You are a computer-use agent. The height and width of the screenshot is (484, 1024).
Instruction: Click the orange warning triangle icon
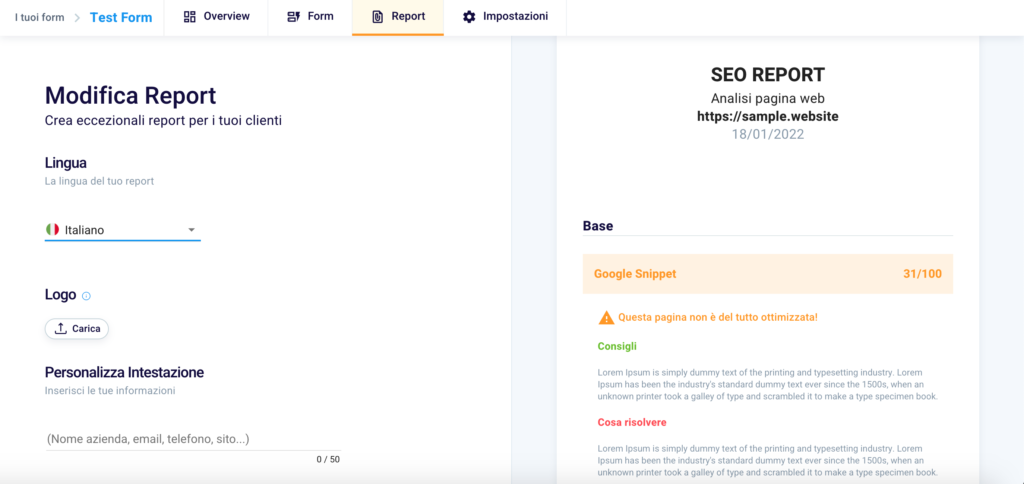(607, 317)
